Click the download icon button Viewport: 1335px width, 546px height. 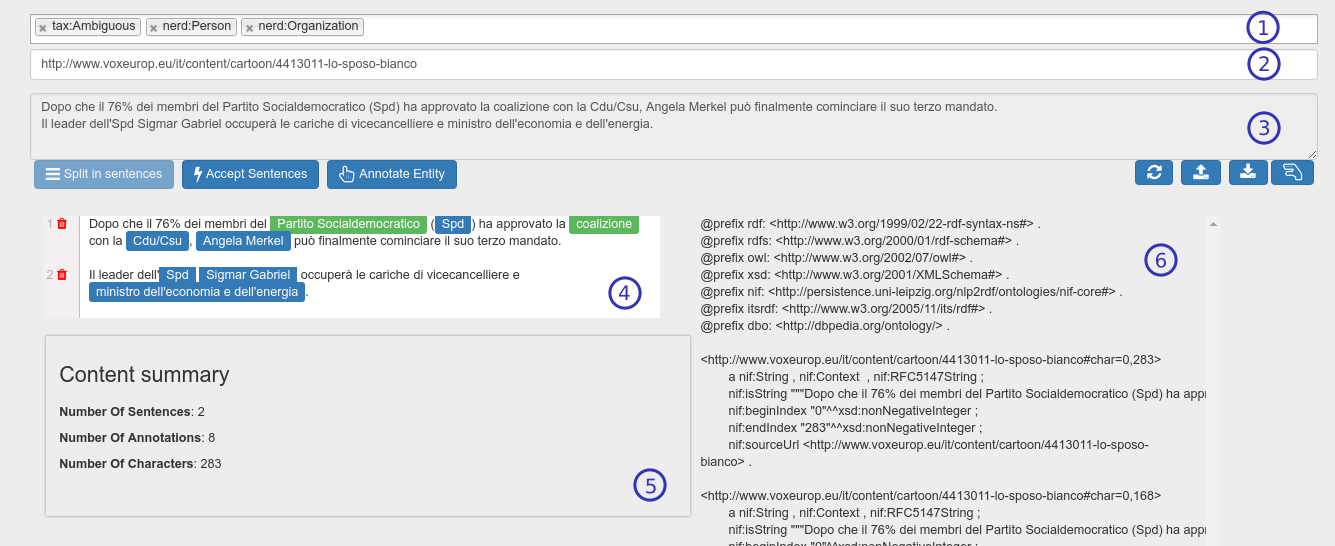tap(1247, 173)
